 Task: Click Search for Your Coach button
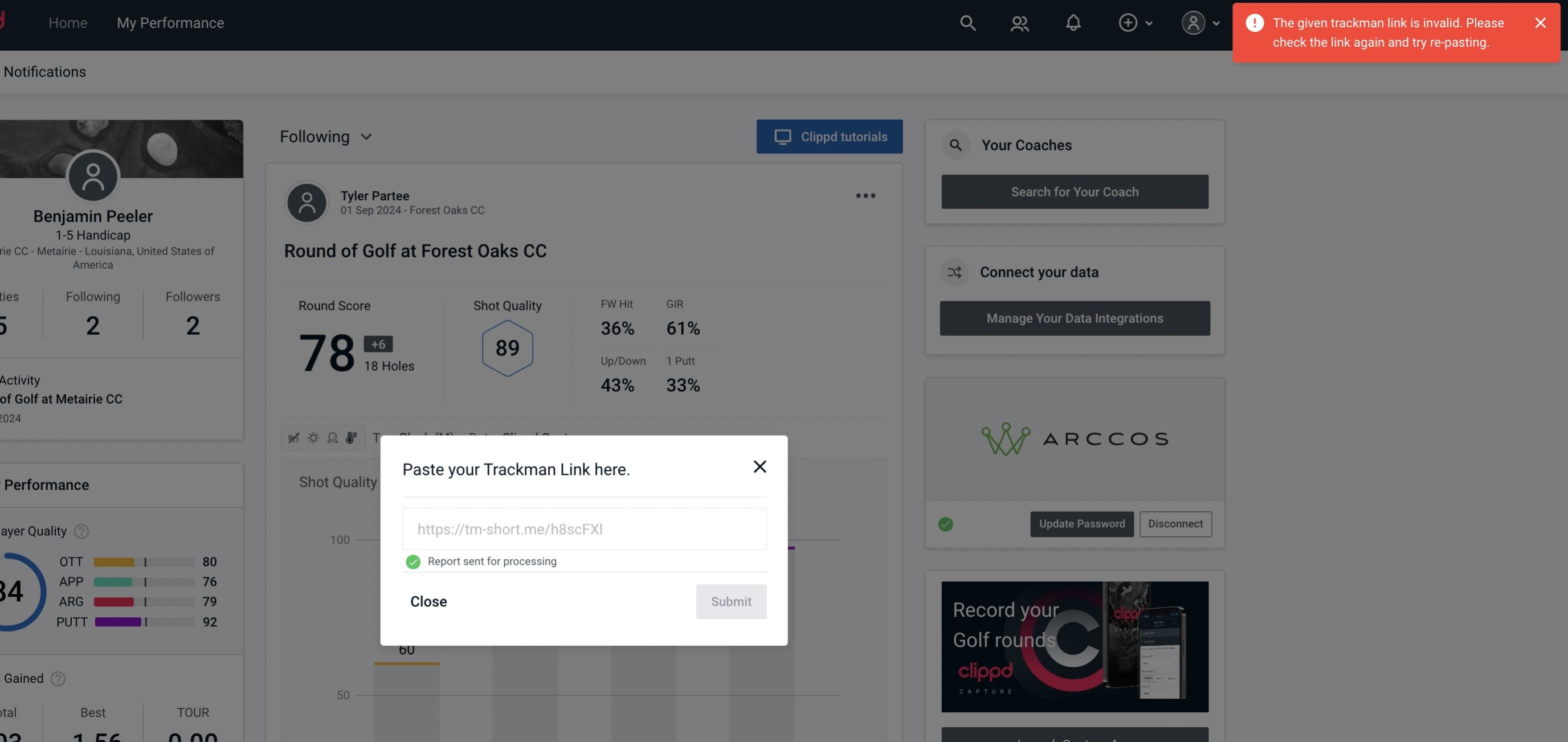pyautogui.click(x=1074, y=191)
